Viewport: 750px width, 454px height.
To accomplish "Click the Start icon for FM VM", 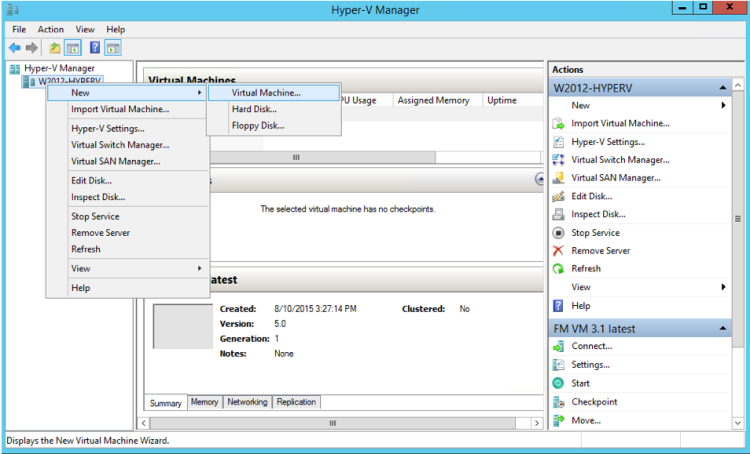I will 558,383.
